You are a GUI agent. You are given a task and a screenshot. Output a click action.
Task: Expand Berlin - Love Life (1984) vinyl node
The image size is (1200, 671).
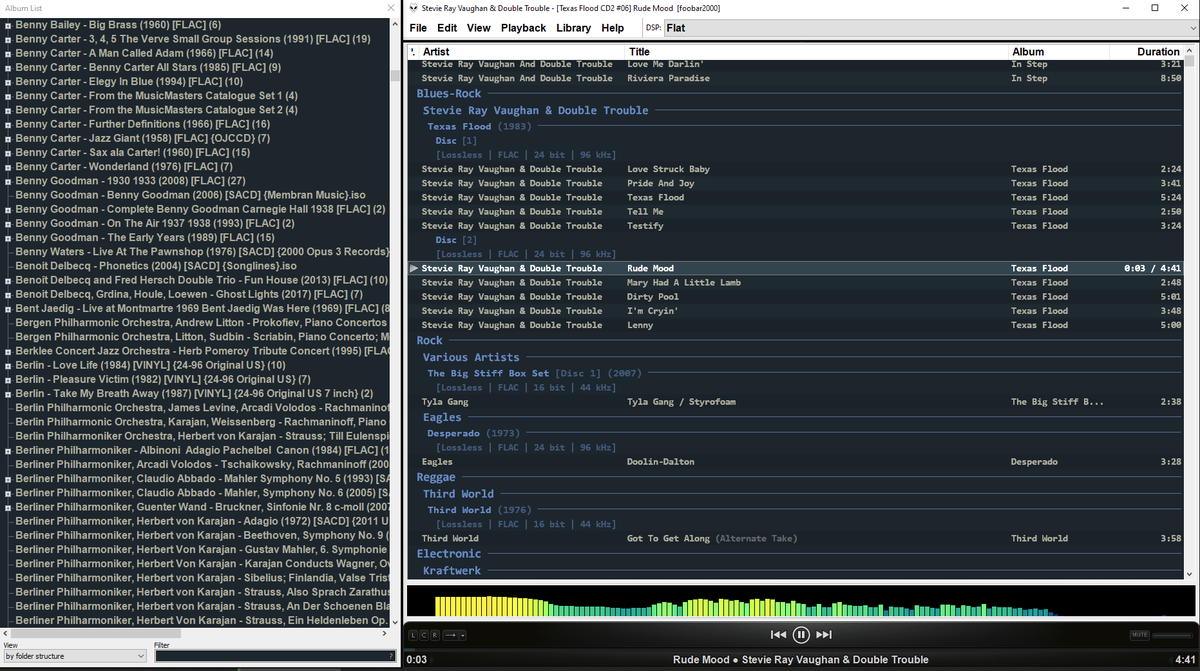(x=8, y=366)
